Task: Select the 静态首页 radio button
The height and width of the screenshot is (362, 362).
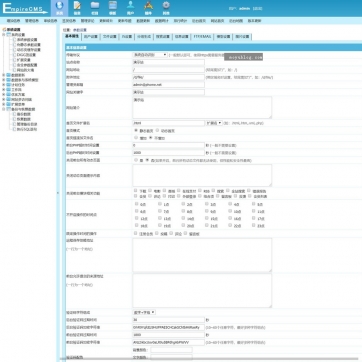Action: point(136,131)
